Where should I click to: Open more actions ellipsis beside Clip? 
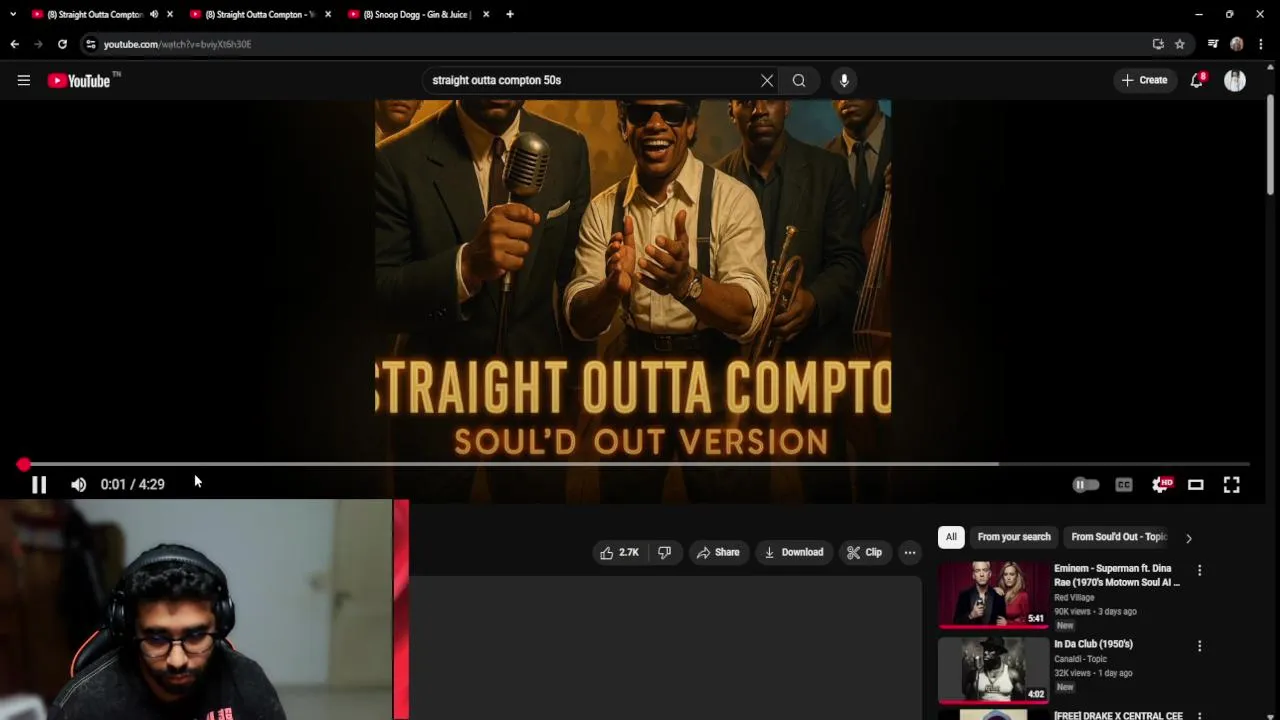click(x=910, y=552)
